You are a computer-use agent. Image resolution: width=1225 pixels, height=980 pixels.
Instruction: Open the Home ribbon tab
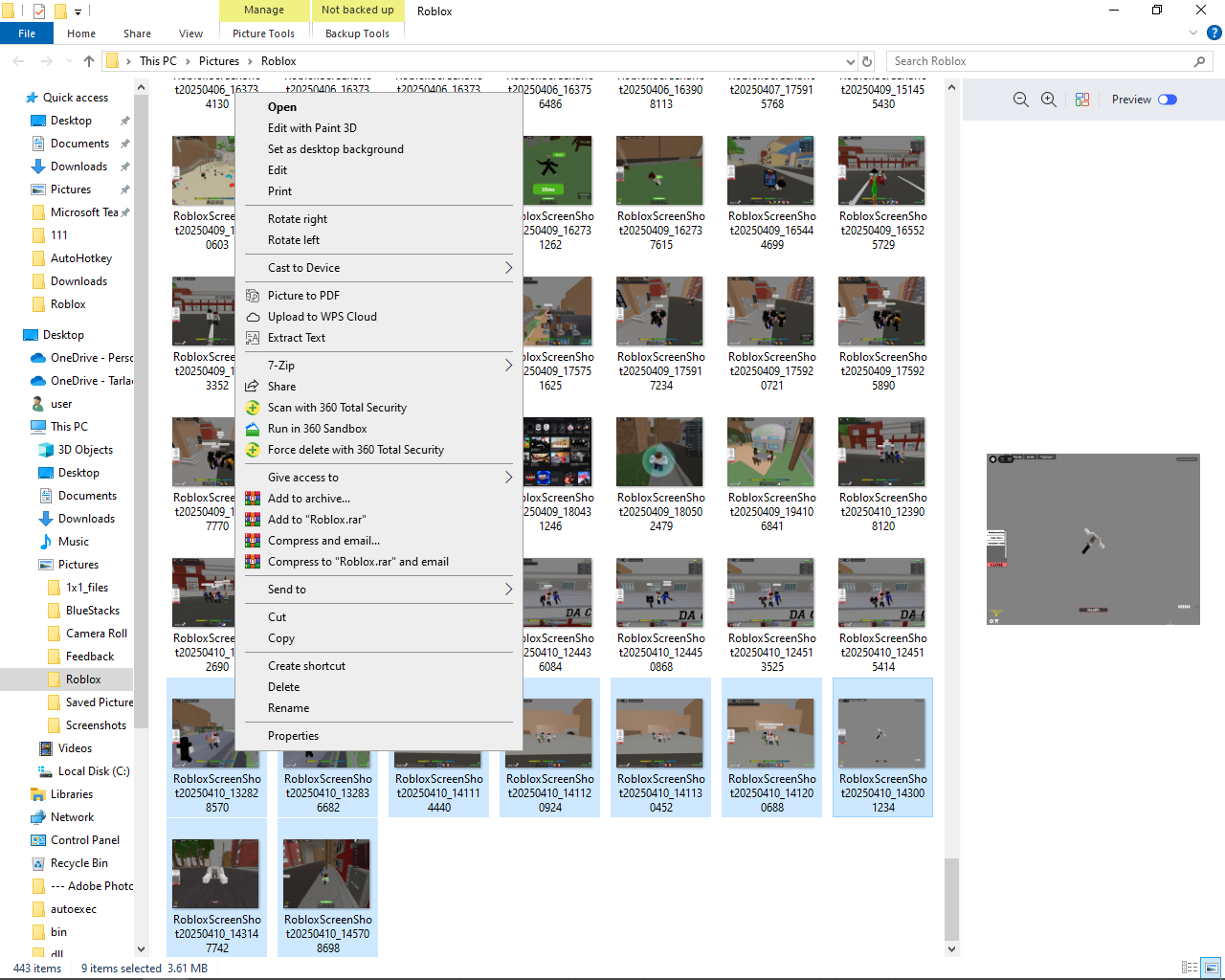[81, 33]
